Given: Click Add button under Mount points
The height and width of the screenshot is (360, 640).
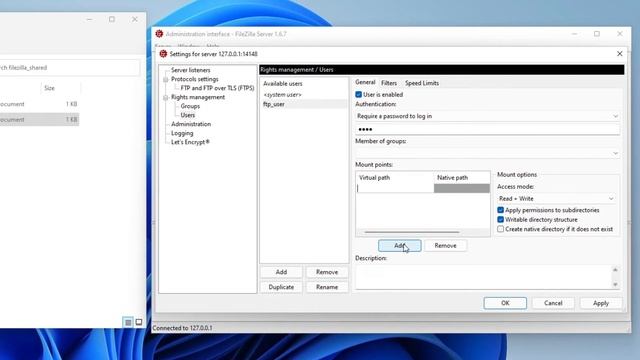Looking at the screenshot, I should (x=400, y=246).
